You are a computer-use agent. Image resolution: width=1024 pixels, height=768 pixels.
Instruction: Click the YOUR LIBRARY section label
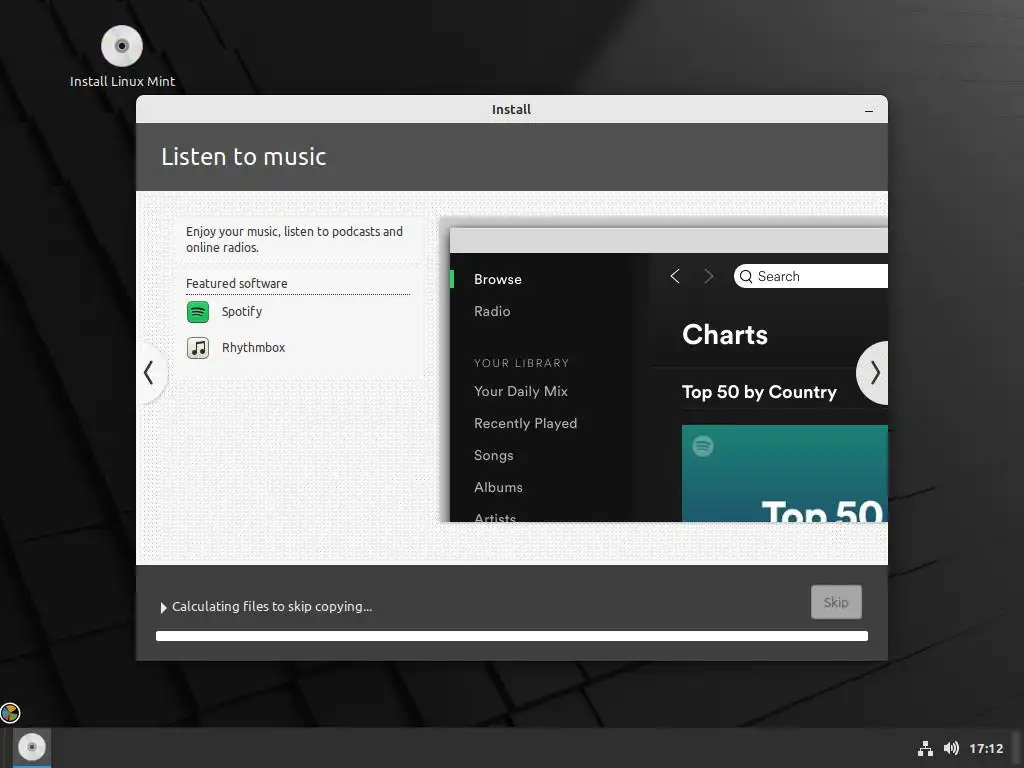pyautogui.click(x=521, y=363)
